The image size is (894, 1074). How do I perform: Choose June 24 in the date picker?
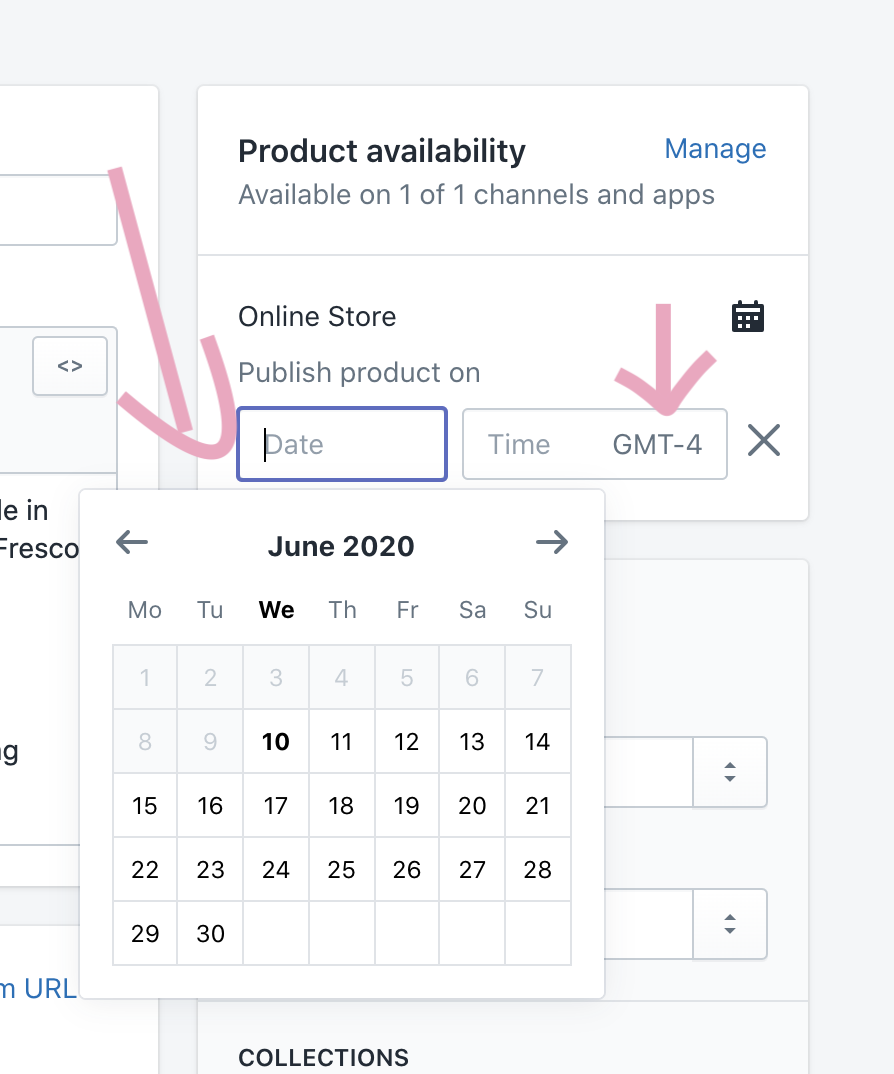[x=276, y=869]
